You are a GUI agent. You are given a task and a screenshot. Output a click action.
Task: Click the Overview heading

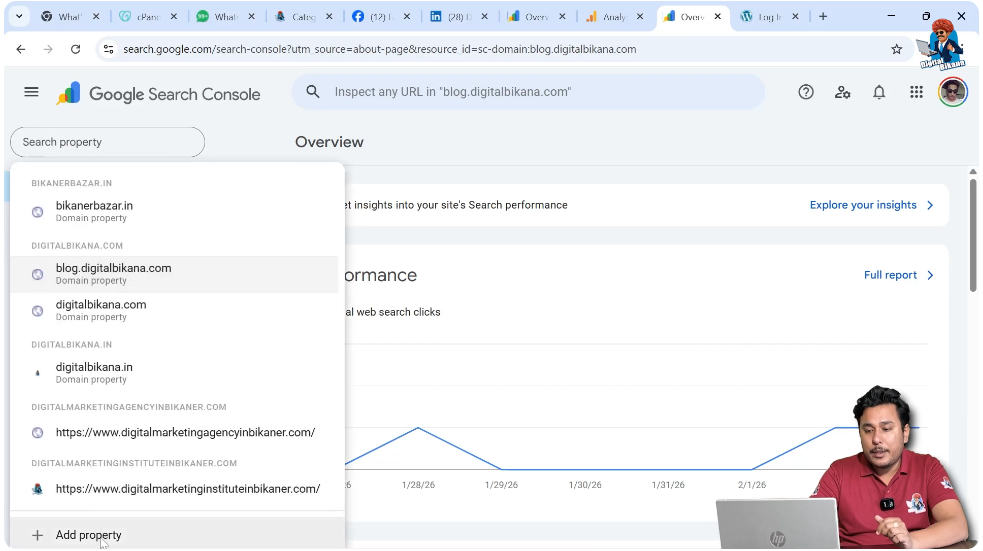329,142
